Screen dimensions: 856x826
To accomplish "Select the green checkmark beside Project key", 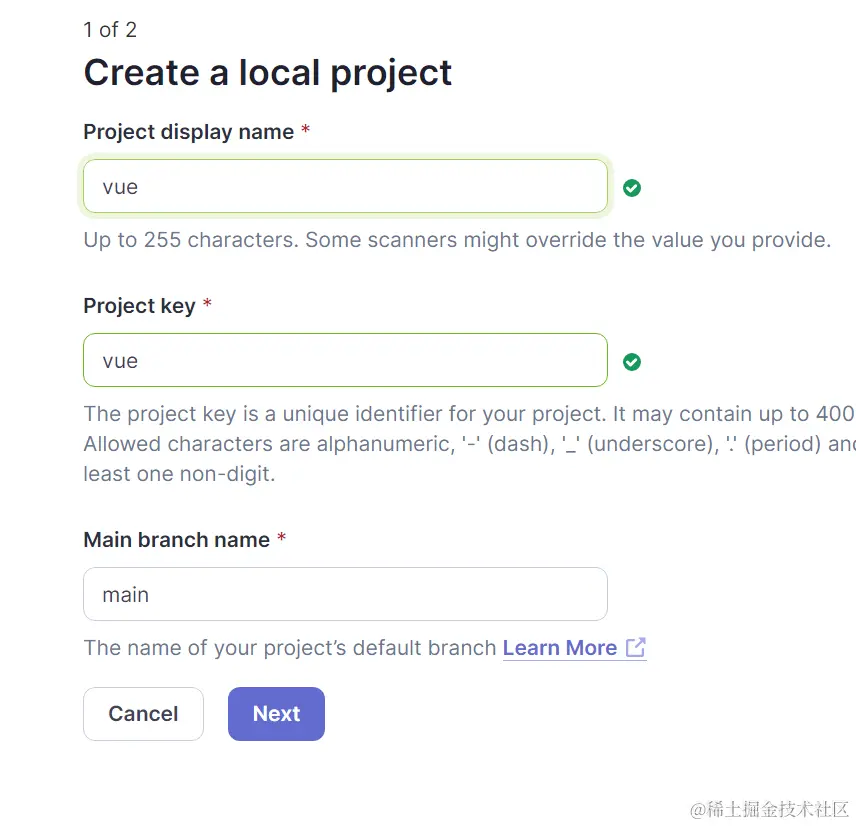I will pos(632,362).
